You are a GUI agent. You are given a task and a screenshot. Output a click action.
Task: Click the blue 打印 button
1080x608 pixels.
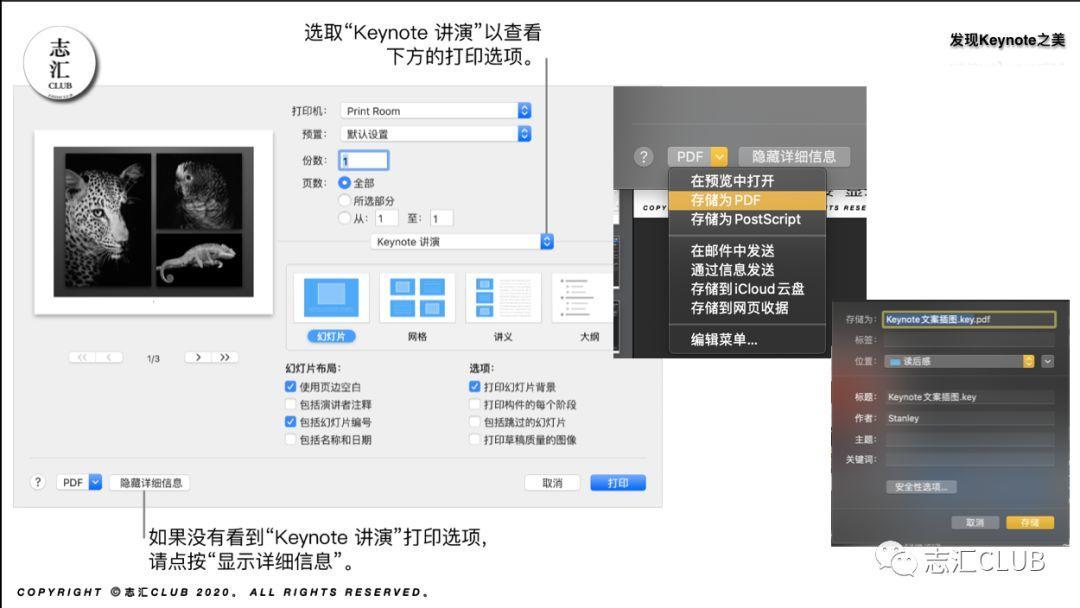[618, 483]
